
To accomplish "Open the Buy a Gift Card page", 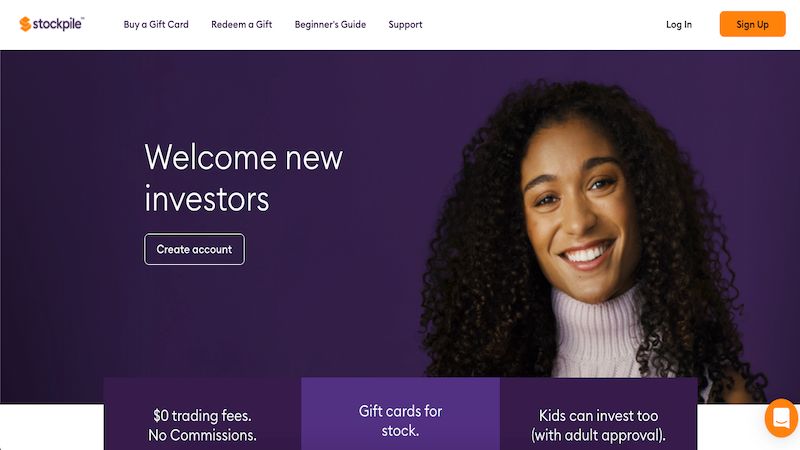I will click(156, 24).
